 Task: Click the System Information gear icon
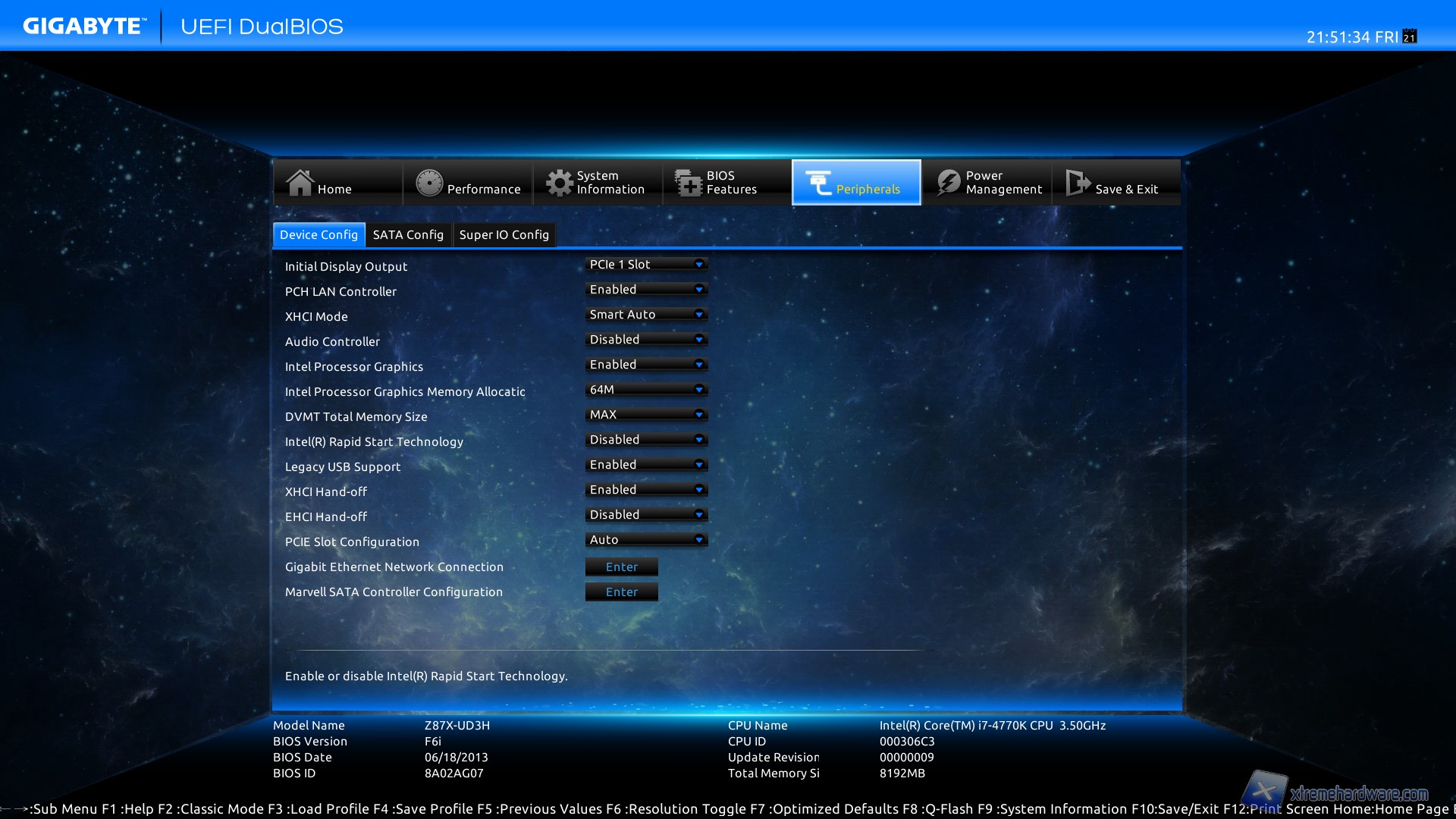(x=560, y=183)
